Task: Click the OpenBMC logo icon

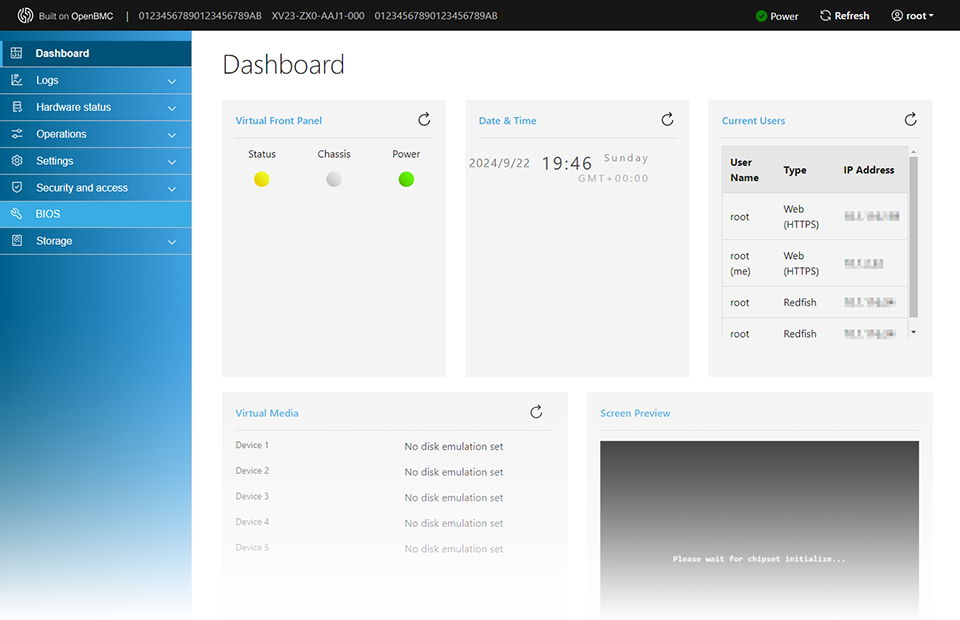Action: click(x=25, y=16)
